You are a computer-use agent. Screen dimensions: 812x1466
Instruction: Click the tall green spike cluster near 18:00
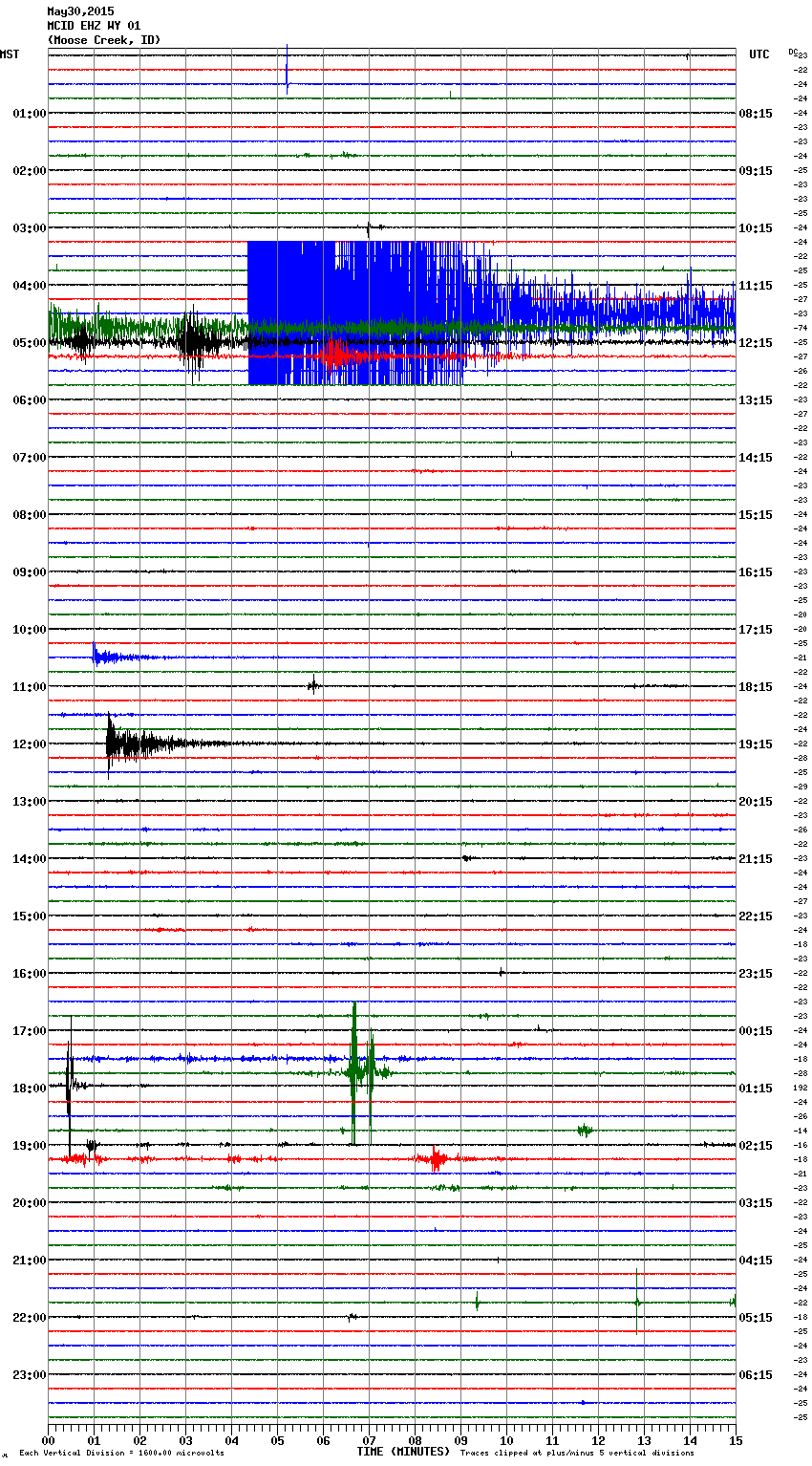coord(361,1072)
